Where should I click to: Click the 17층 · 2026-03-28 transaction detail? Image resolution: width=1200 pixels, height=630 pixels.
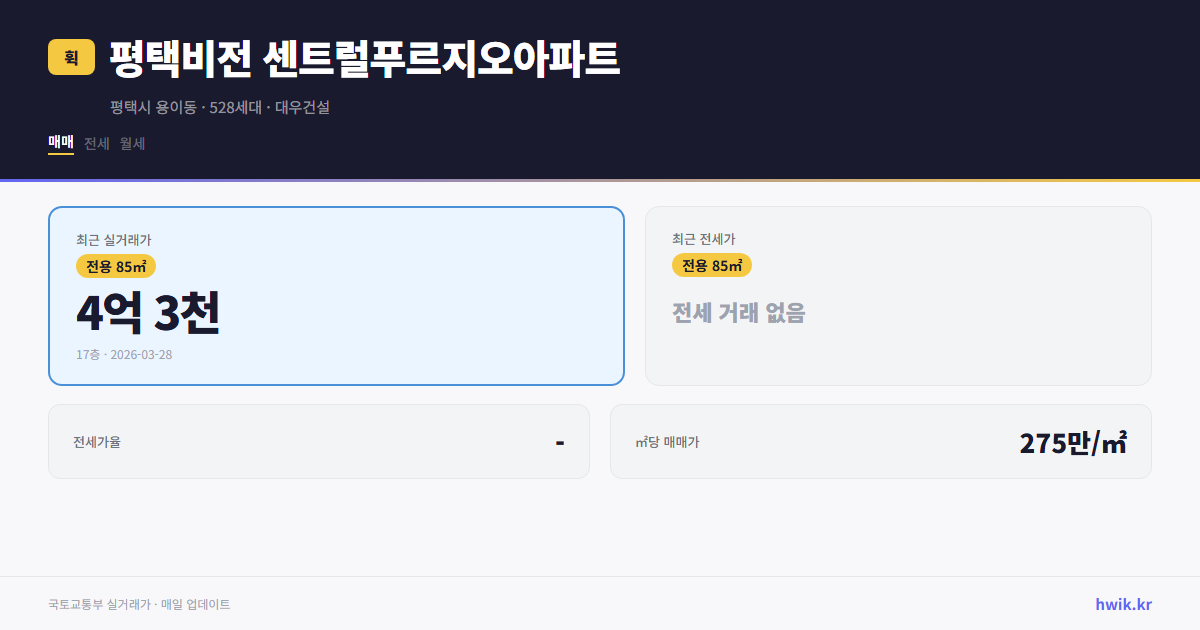(124, 354)
